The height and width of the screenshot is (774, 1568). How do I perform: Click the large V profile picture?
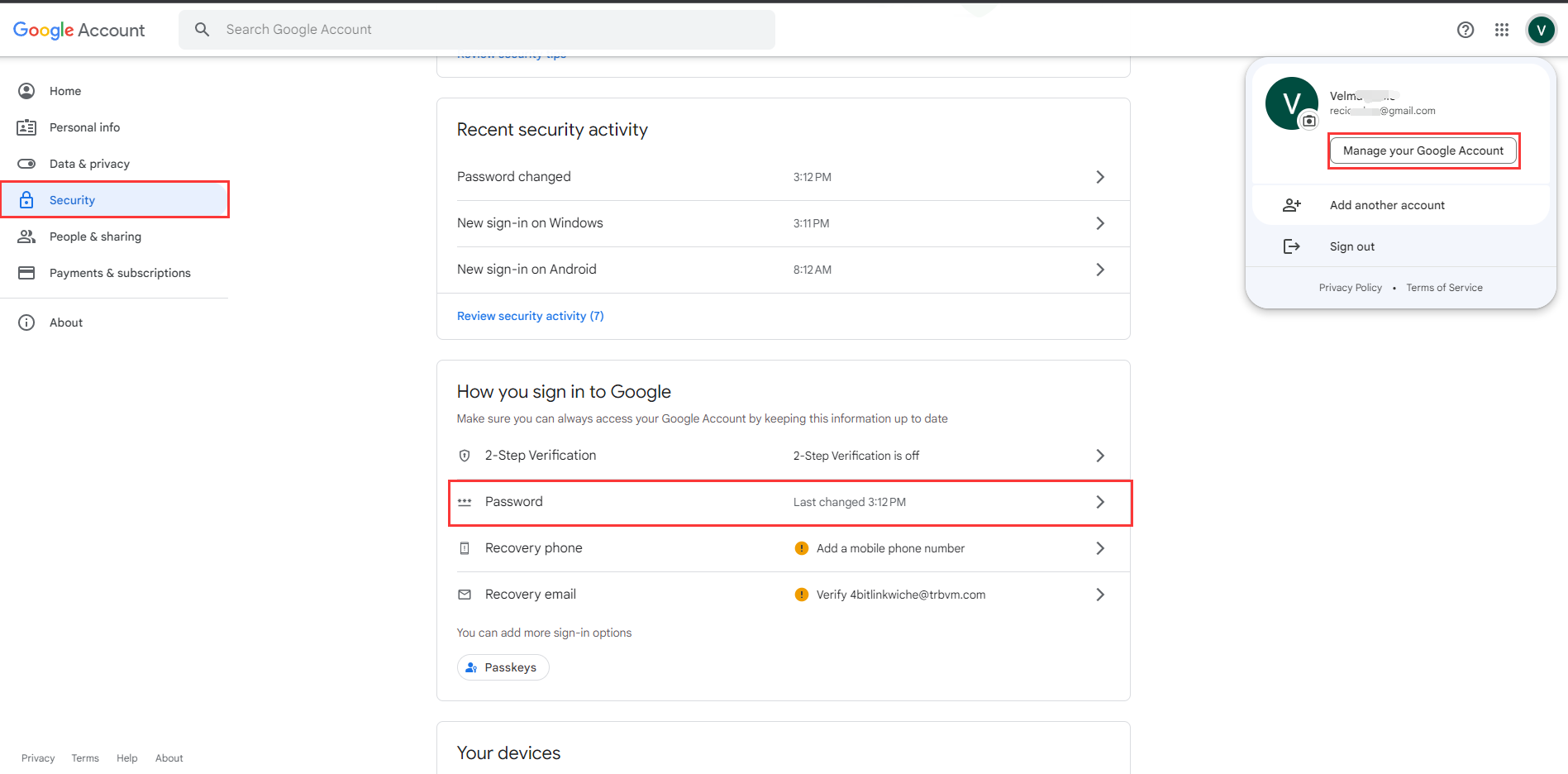[1291, 103]
